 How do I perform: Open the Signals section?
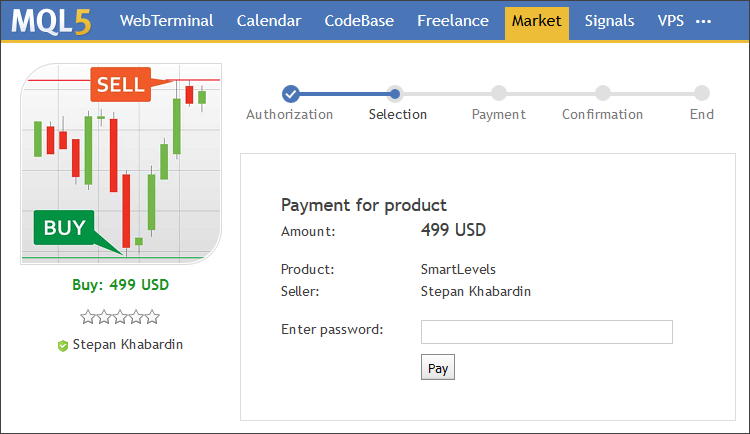coord(609,21)
